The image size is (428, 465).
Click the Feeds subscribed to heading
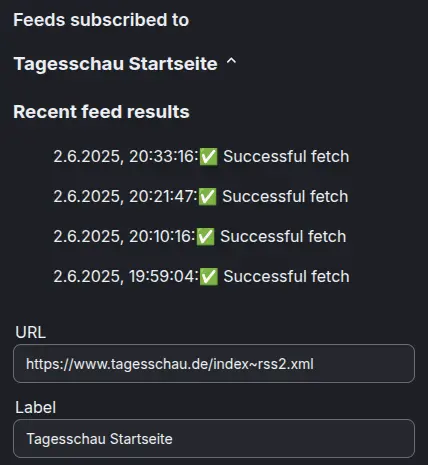101,20
